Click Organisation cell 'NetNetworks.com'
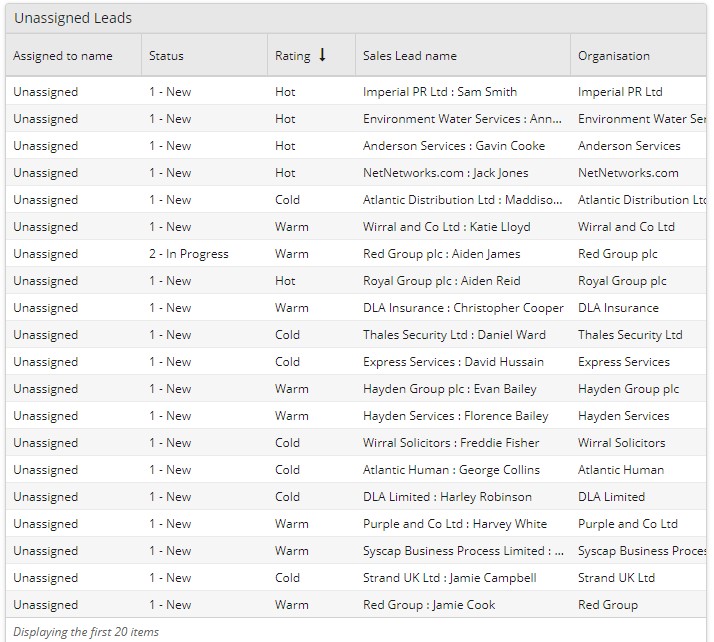 click(628, 173)
